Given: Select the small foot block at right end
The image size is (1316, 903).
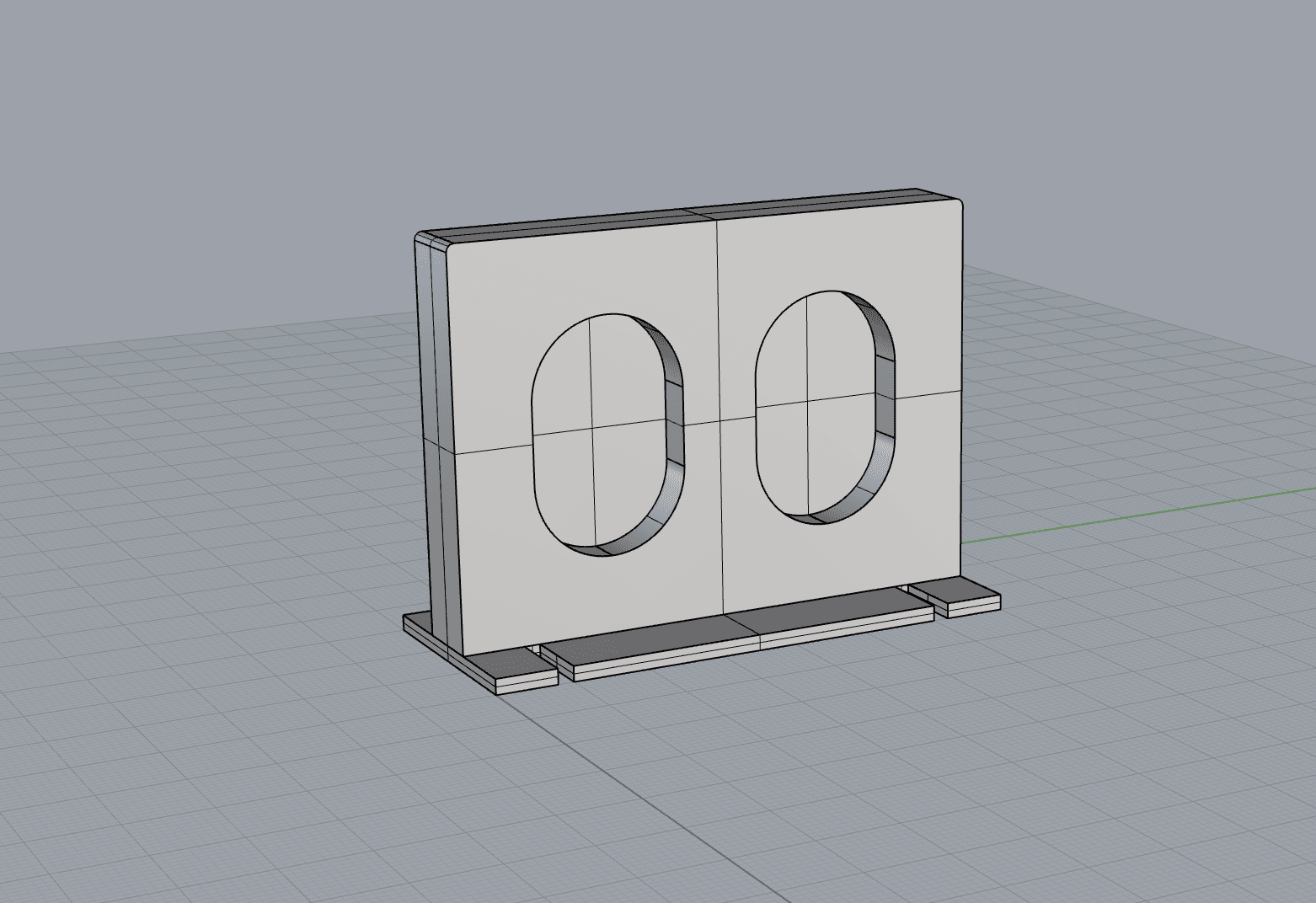Looking at the screenshot, I should (956, 598).
